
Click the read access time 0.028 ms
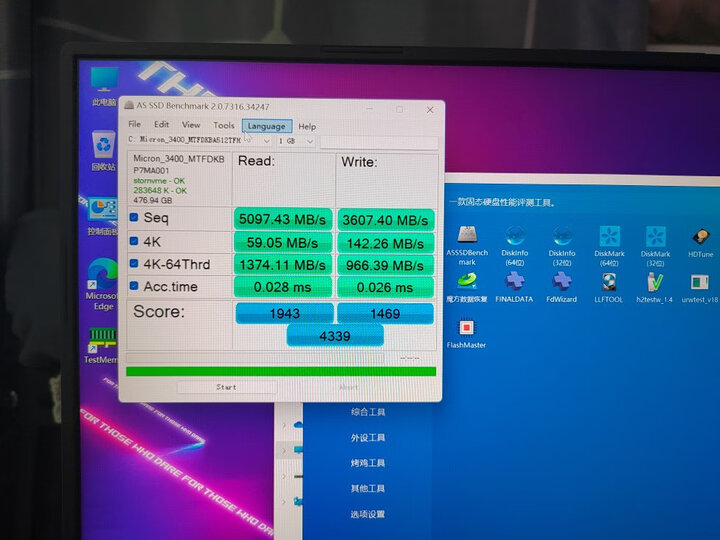(282, 287)
